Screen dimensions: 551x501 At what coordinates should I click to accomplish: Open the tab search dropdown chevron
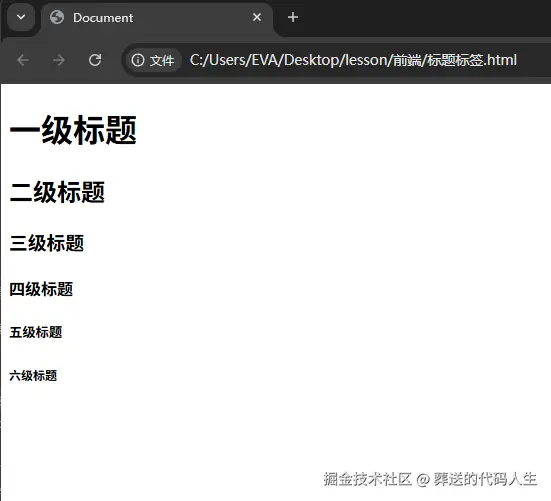(x=21, y=17)
